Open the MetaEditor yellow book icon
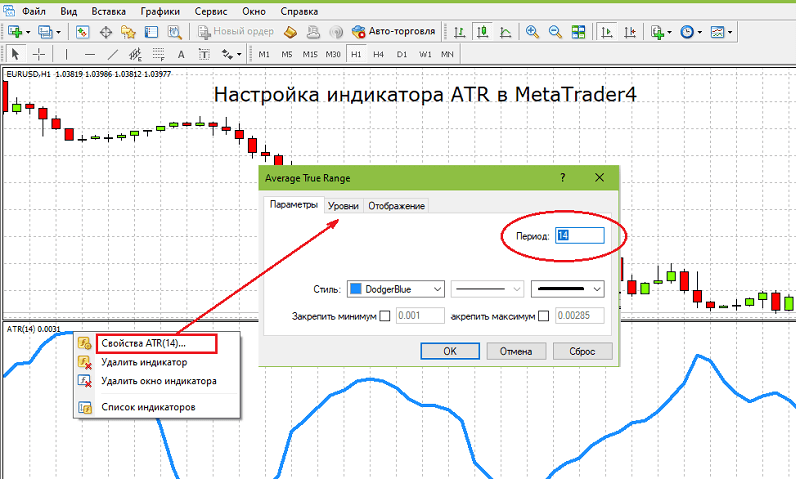 290,32
